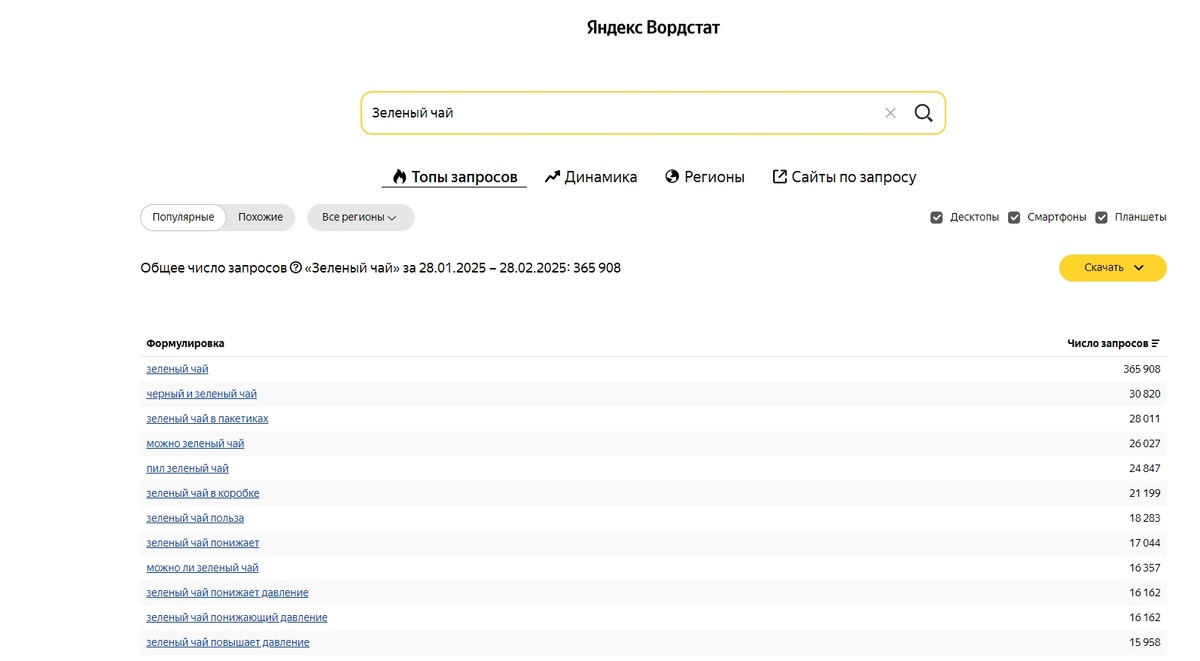Click the Формулировка column header
The width and height of the screenshot is (1200, 661).
(185, 343)
